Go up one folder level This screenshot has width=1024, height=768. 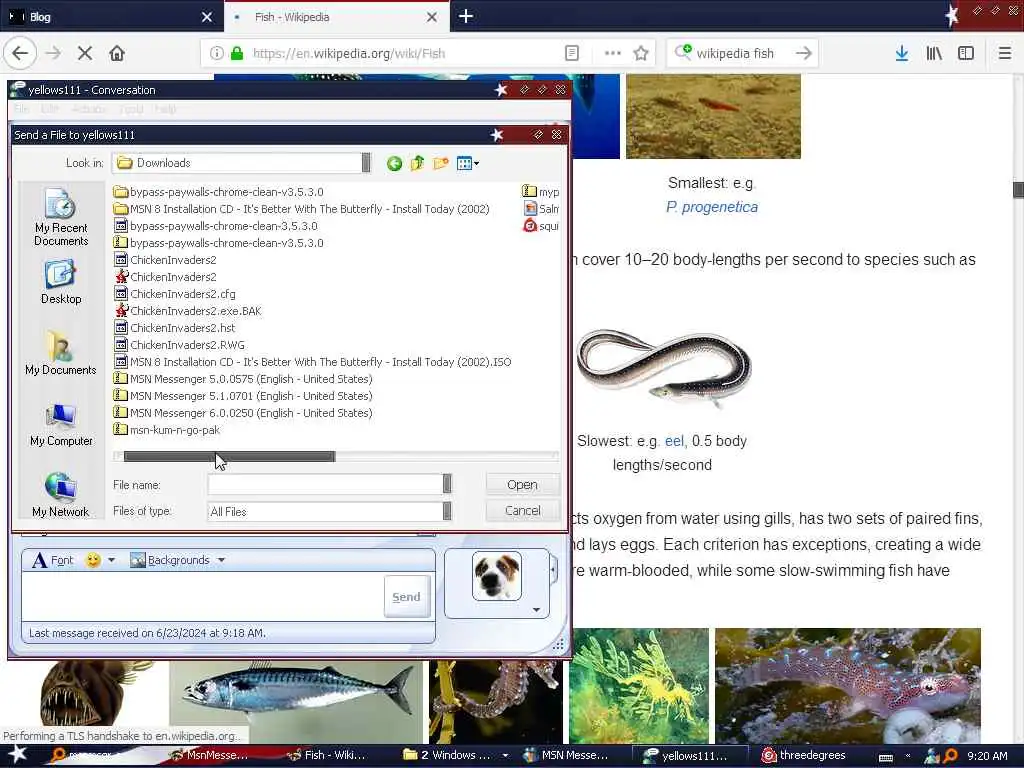(x=417, y=163)
